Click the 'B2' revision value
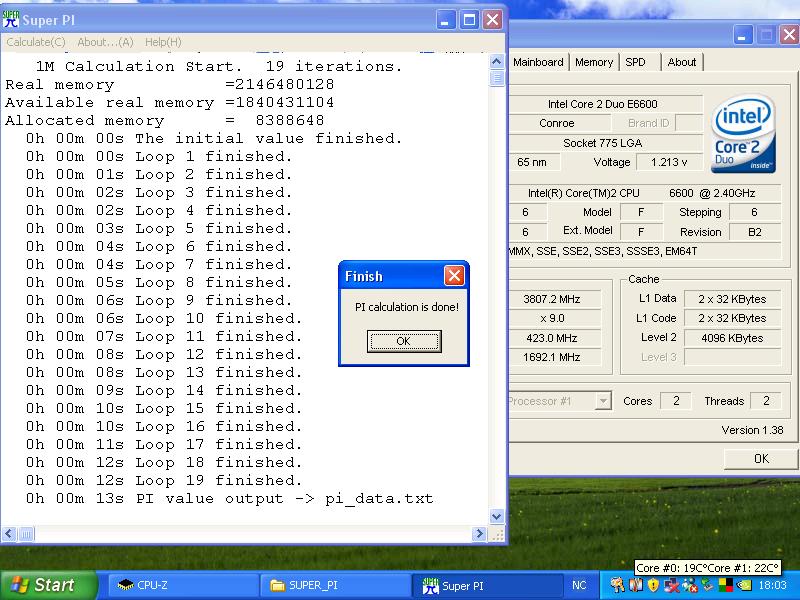 point(755,232)
